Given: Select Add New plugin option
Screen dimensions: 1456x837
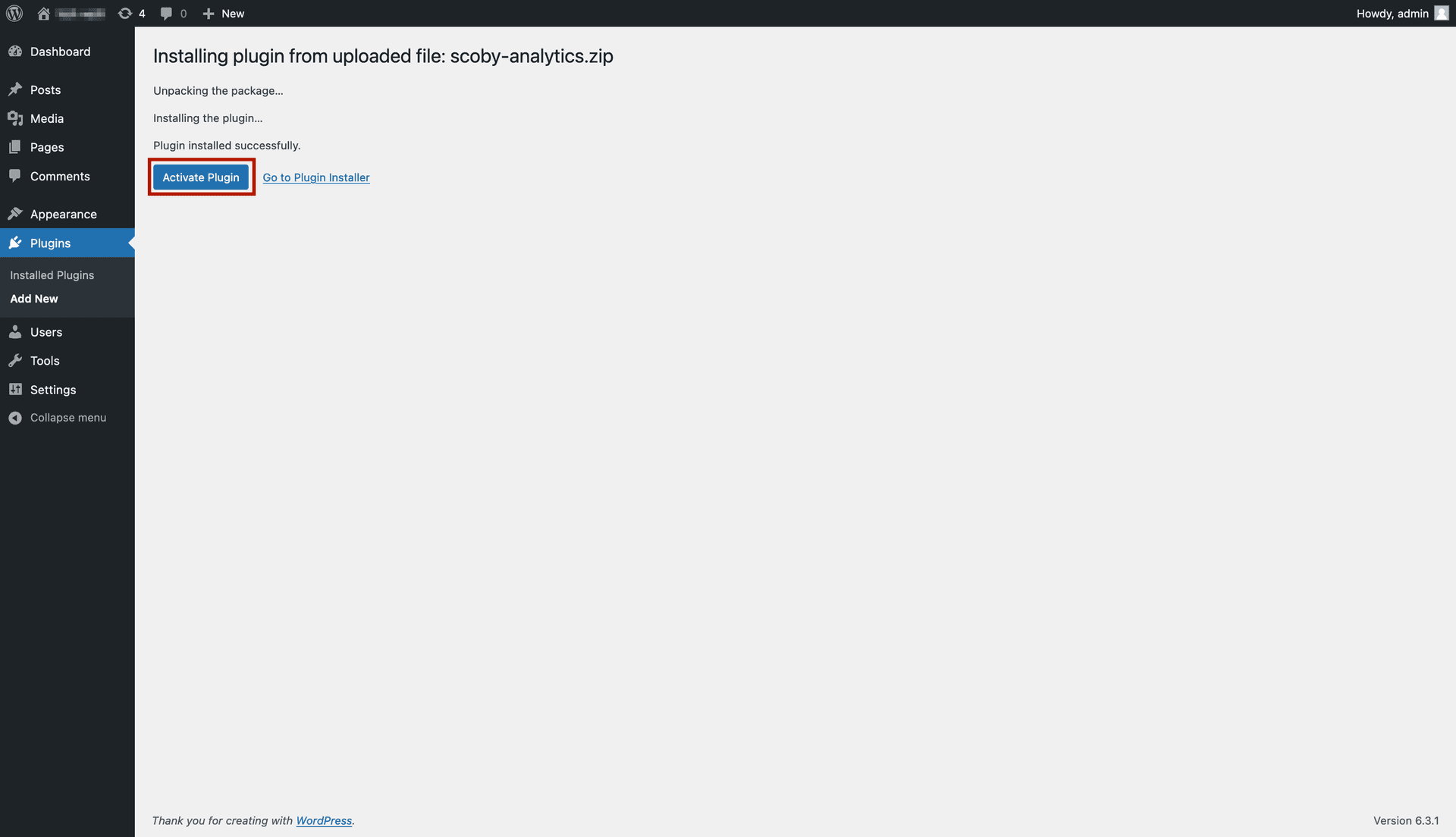Looking at the screenshot, I should [34, 298].
